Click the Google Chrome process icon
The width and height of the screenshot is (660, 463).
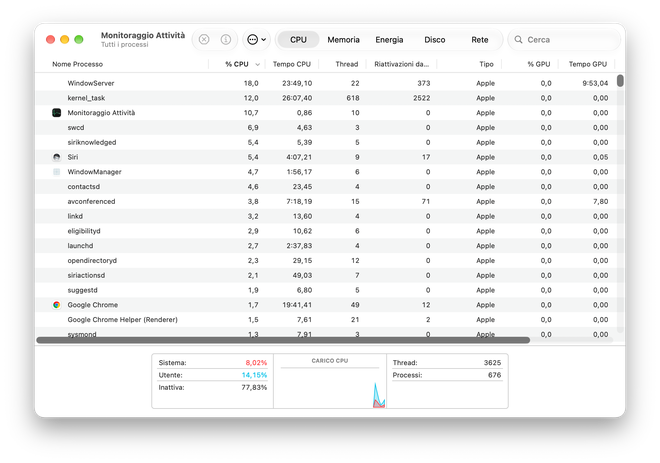tap(56, 305)
